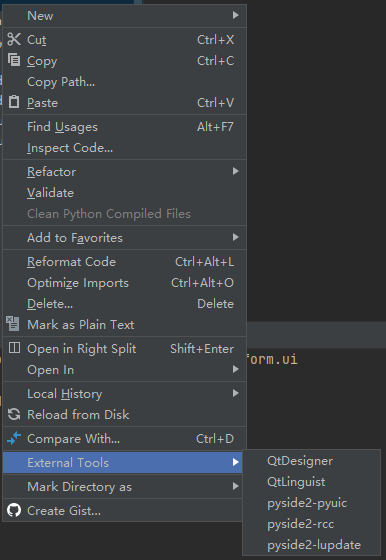Viewport: 386px width, 560px height.
Task: Expand the Local History submenu arrow
Action: (x=235, y=393)
